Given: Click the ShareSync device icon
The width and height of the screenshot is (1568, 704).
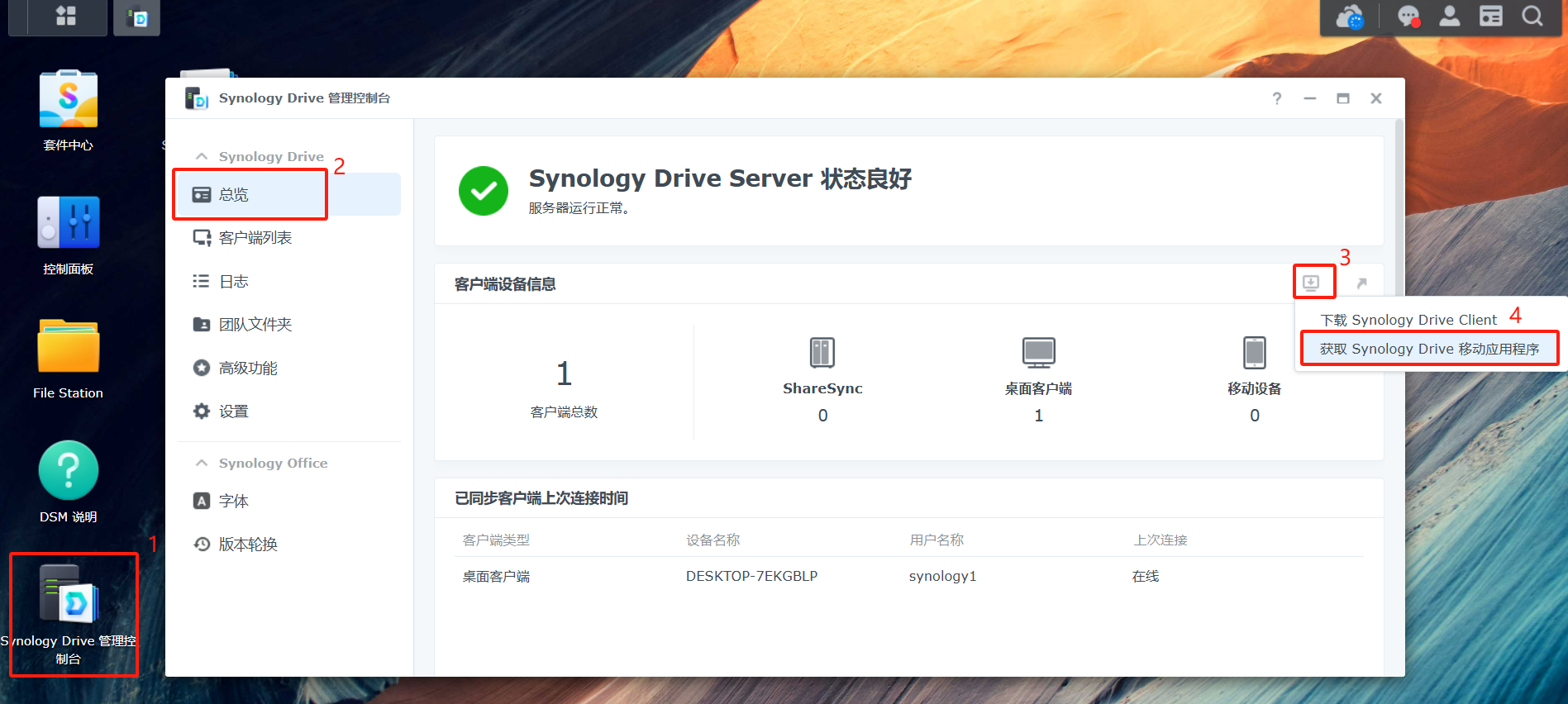Looking at the screenshot, I should 822,353.
